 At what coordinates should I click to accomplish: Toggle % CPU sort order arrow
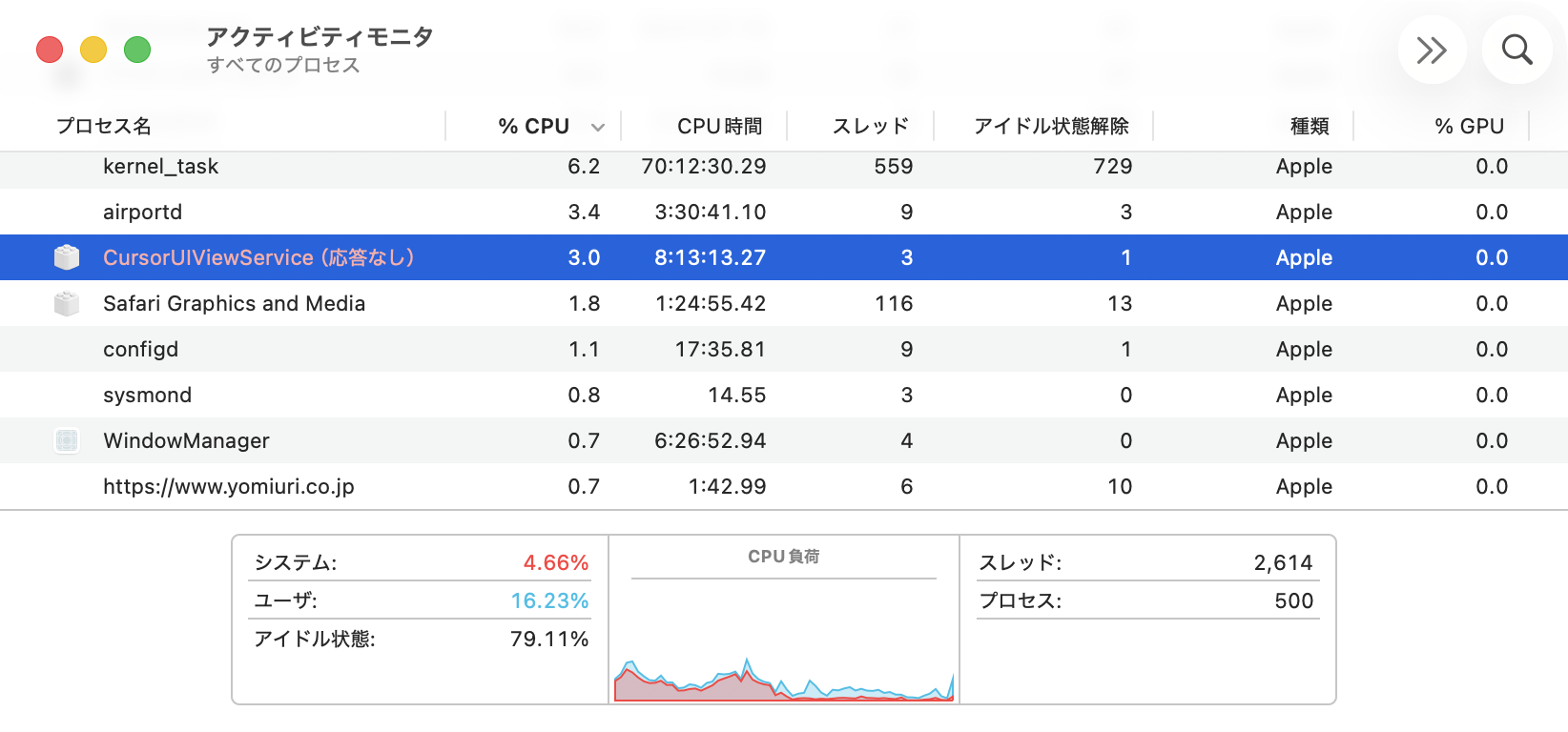click(598, 127)
